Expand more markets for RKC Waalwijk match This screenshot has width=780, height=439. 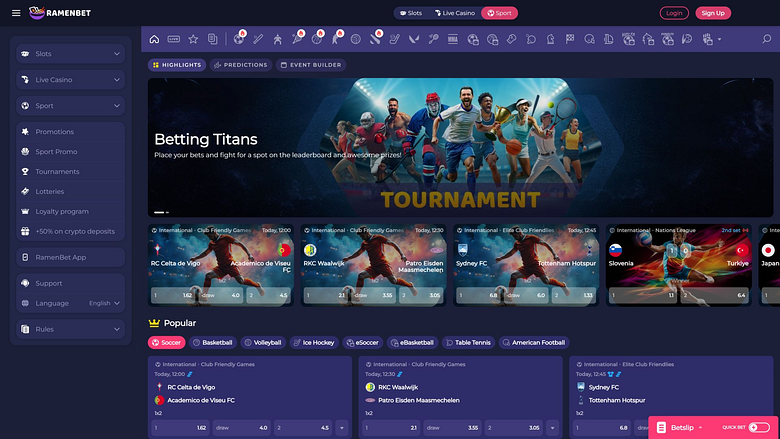pyautogui.click(x=553, y=428)
